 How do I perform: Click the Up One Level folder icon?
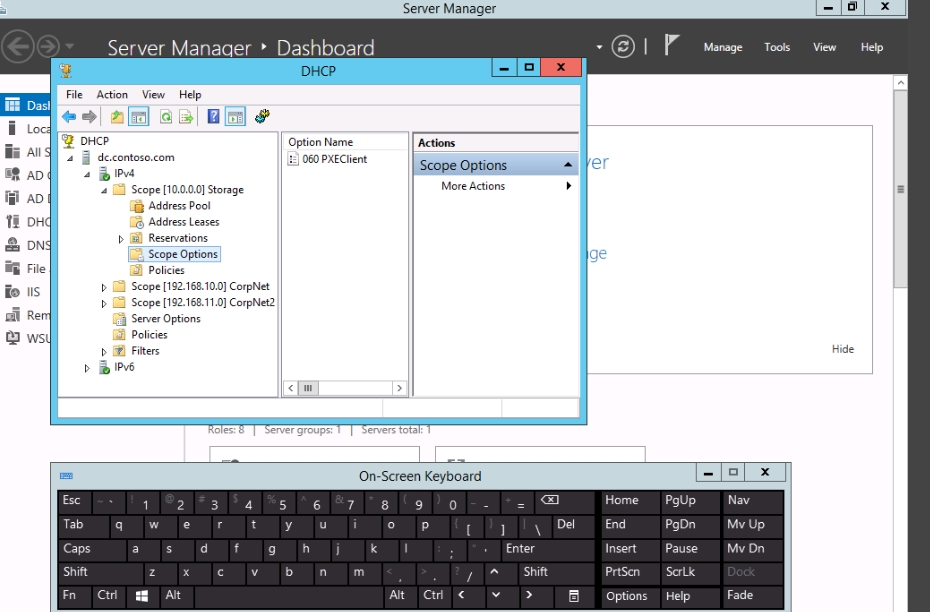pyautogui.click(x=117, y=117)
